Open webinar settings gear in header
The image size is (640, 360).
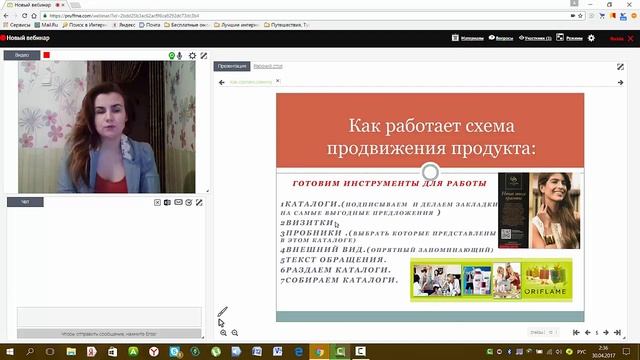tap(591, 38)
